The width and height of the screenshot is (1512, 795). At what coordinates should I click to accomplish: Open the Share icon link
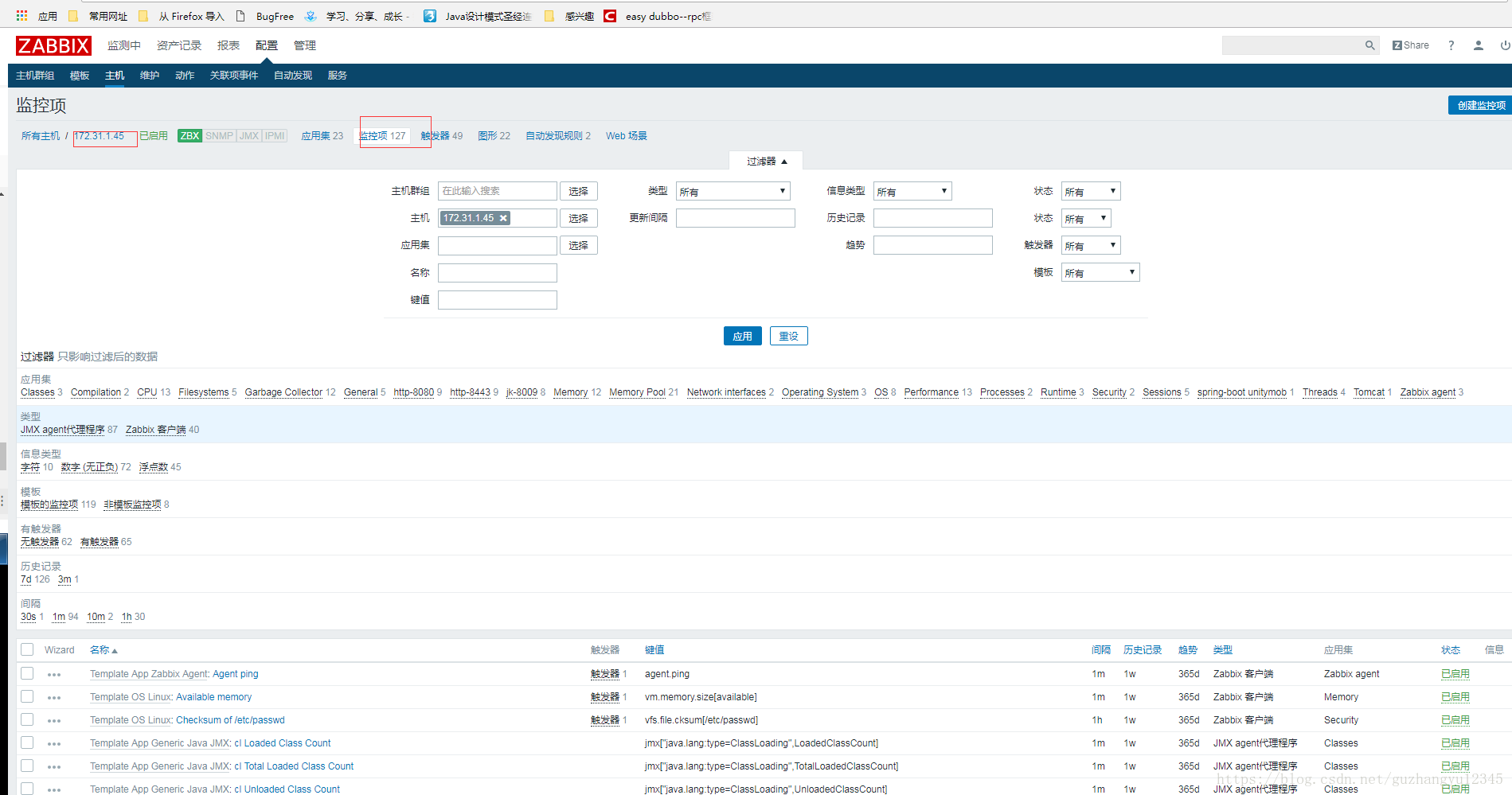click(x=1410, y=45)
